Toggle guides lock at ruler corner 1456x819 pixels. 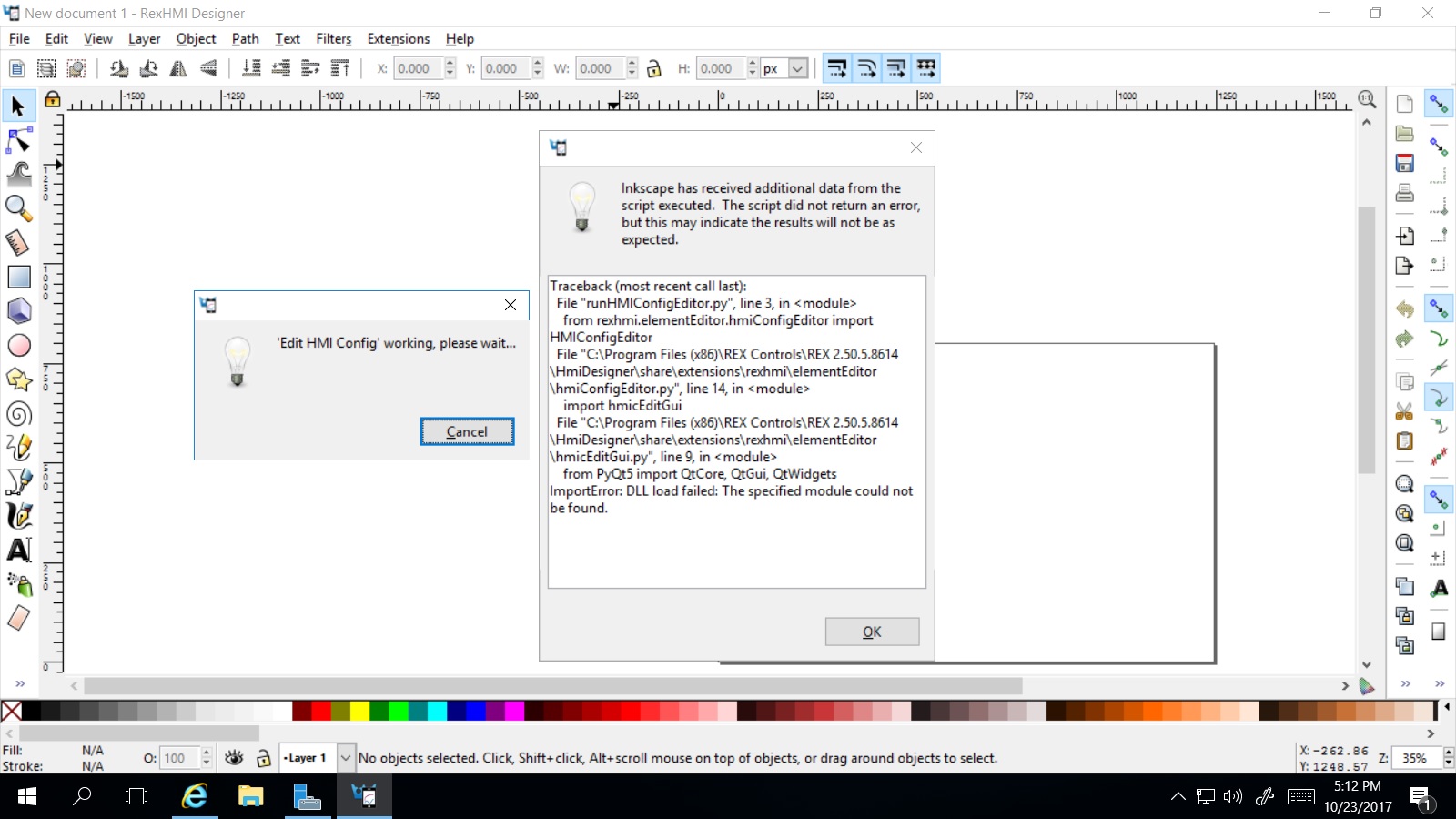[x=53, y=99]
